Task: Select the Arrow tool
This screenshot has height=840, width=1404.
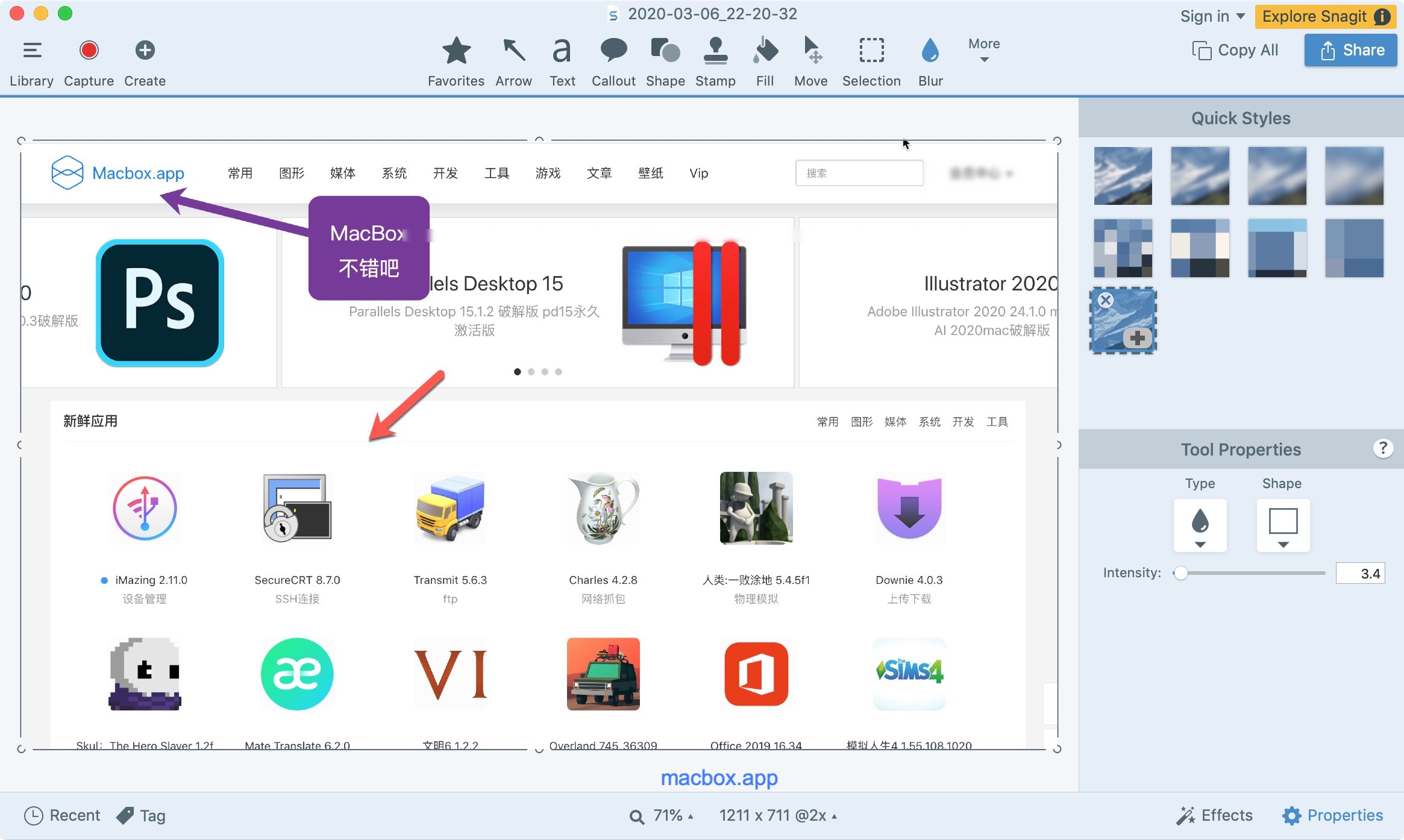Action: pyautogui.click(x=513, y=61)
